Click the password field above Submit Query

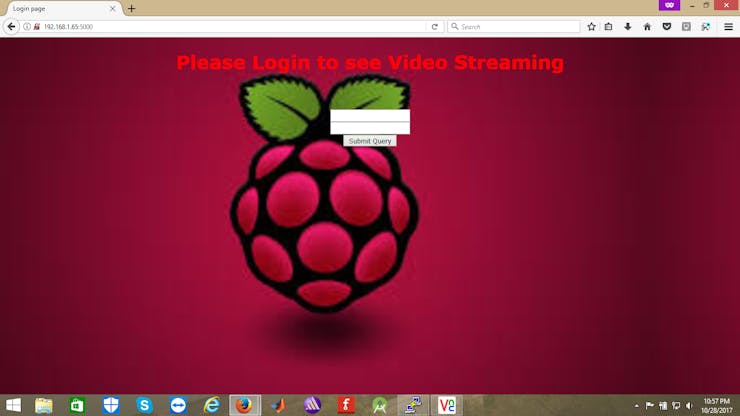[x=370, y=128]
